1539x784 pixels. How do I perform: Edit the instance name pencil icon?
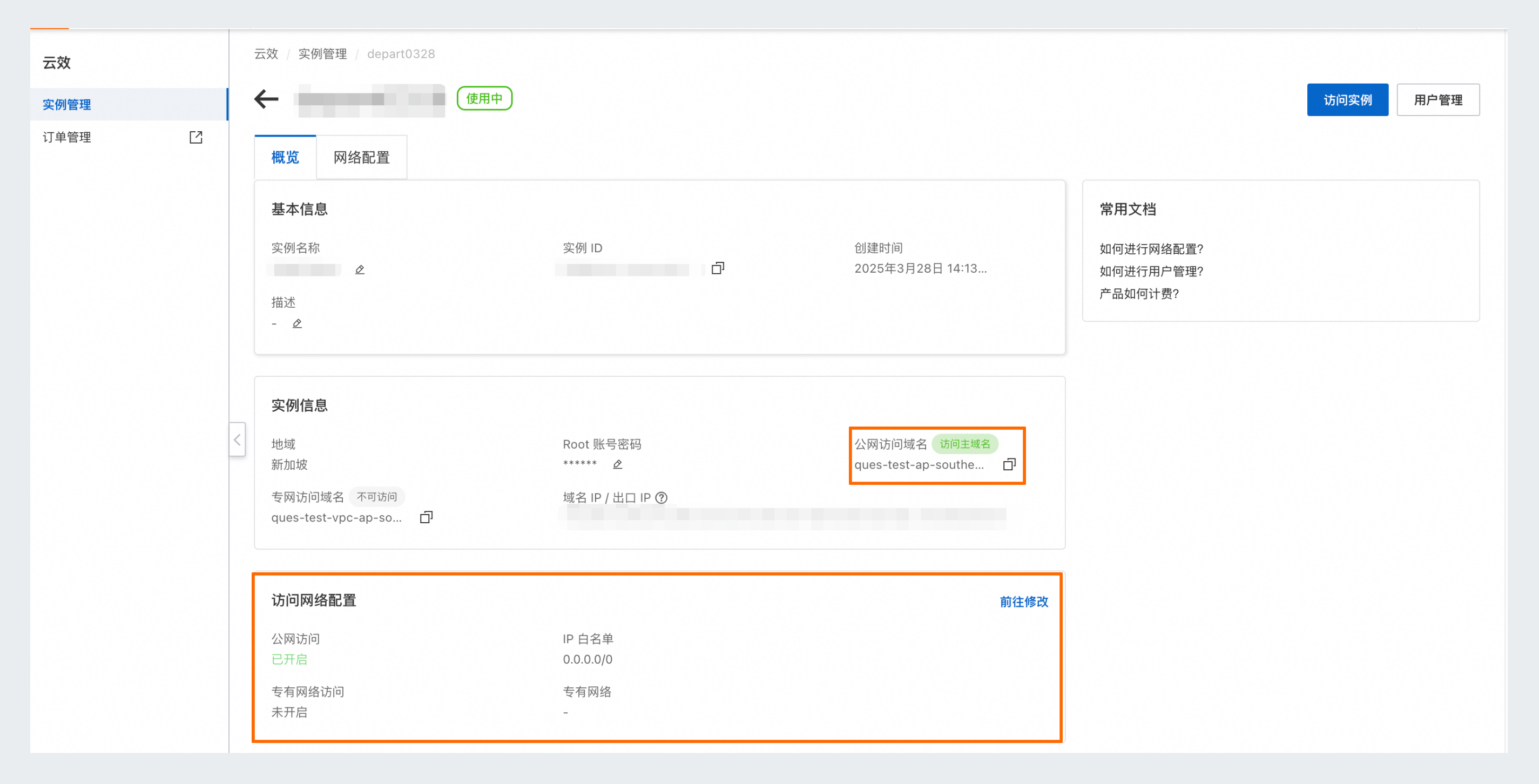click(360, 269)
